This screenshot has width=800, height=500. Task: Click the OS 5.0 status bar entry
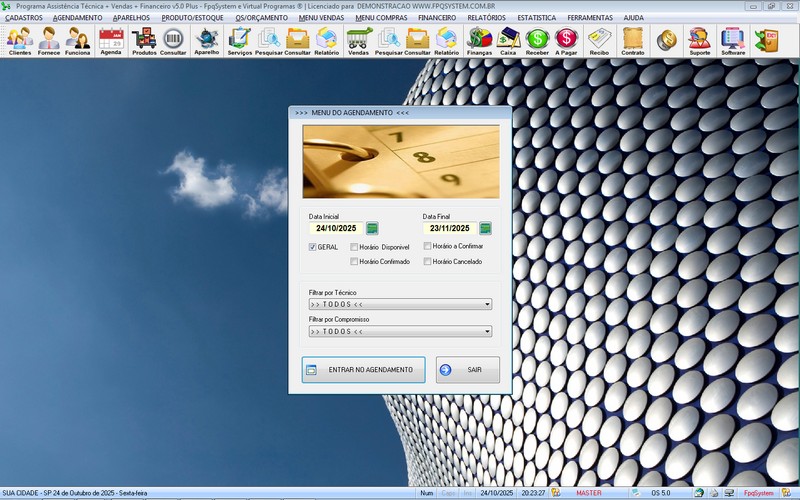pos(661,493)
